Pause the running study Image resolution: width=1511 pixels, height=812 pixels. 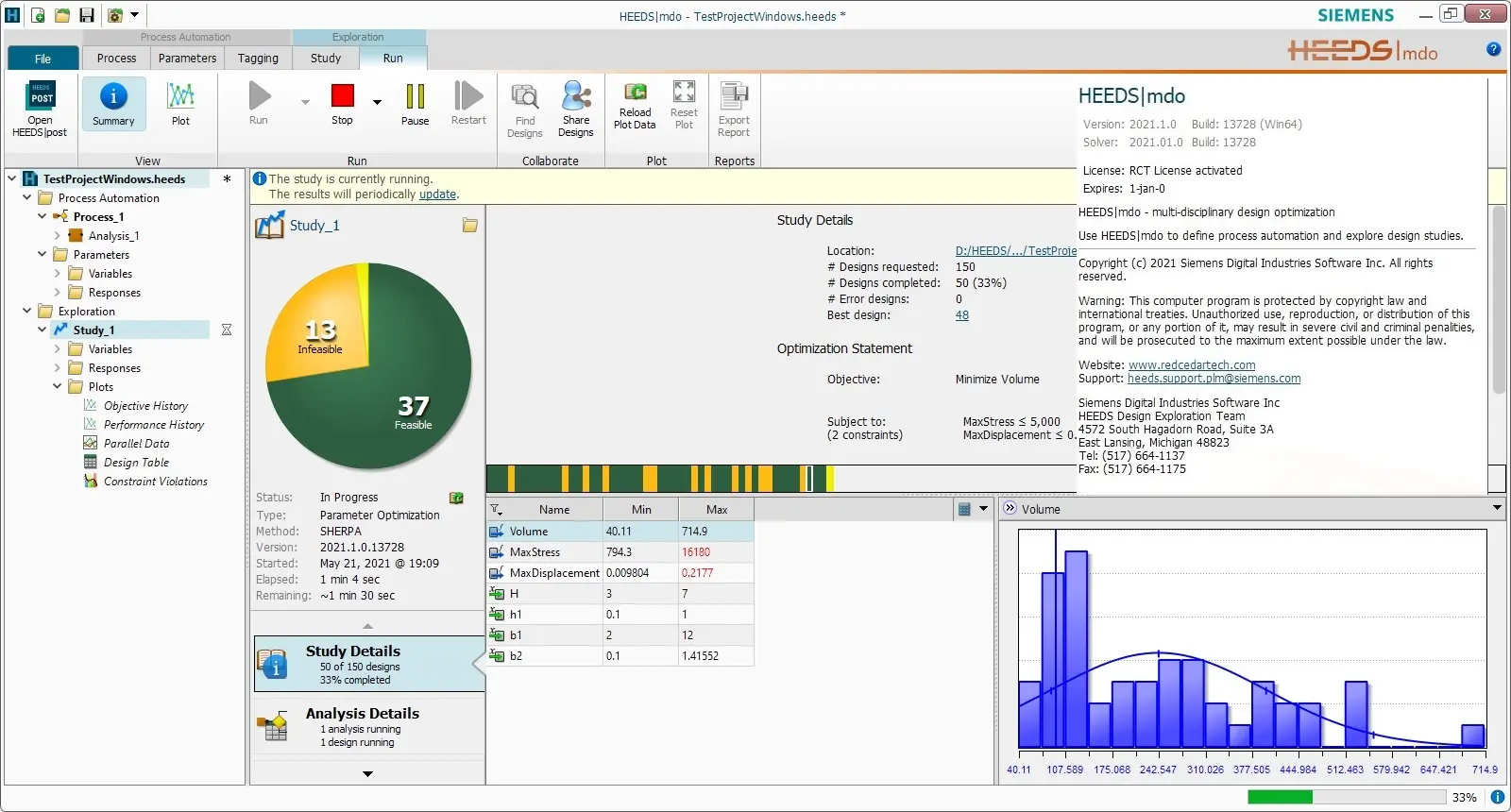click(x=415, y=104)
